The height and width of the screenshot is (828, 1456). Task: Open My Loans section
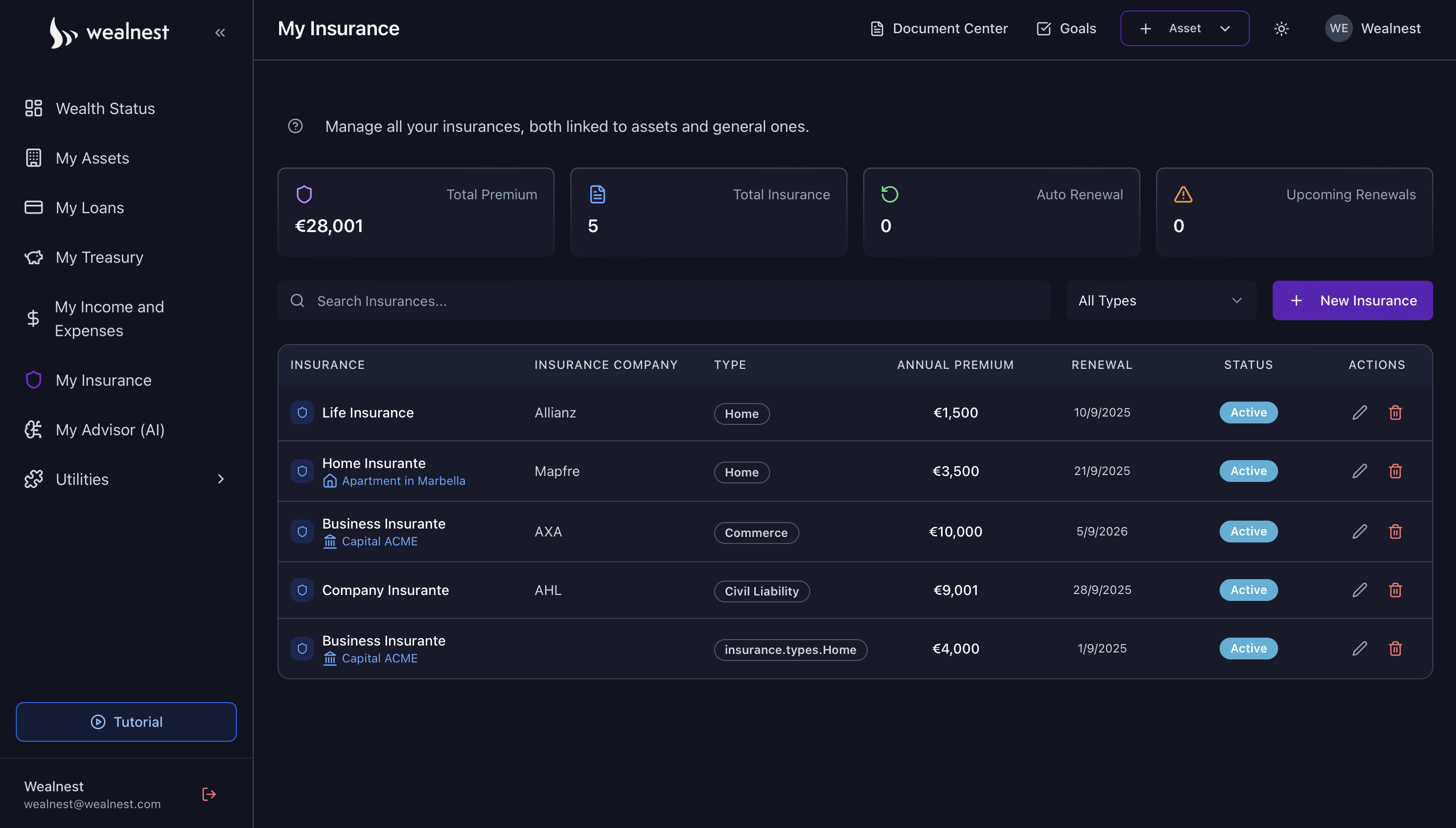90,207
